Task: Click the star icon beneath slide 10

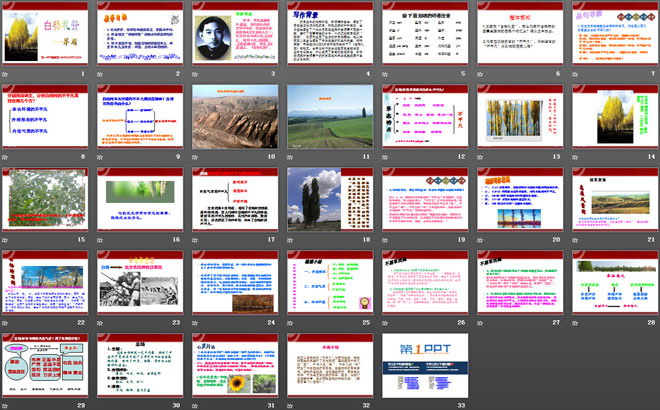Action: [197, 156]
